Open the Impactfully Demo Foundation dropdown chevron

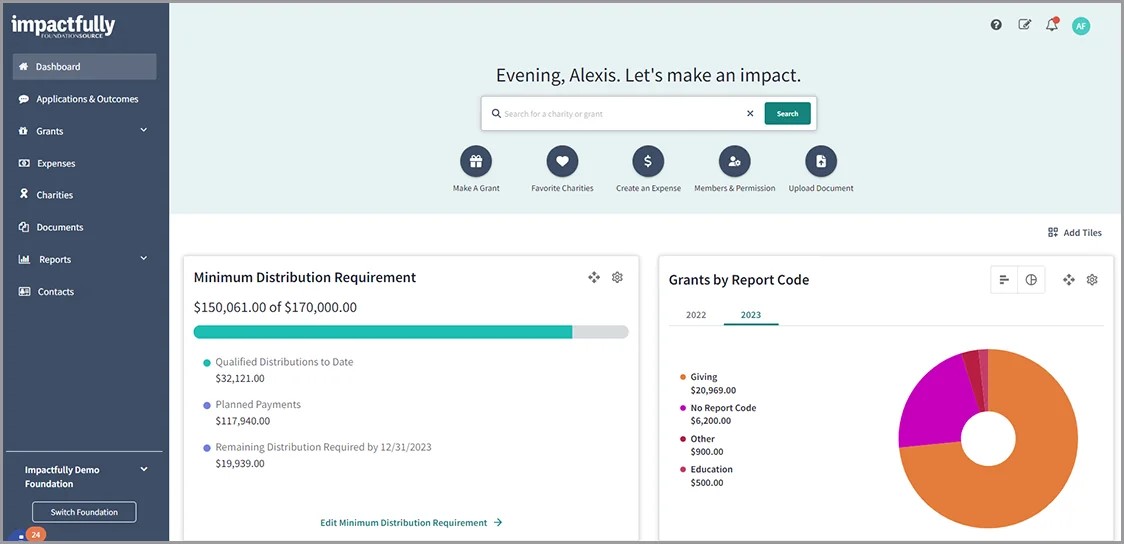[143, 469]
